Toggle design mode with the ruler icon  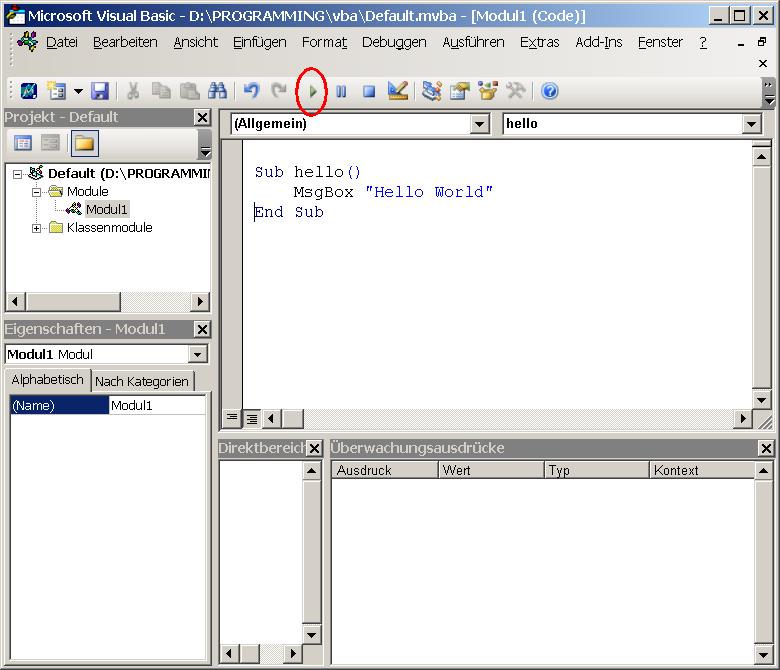[398, 91]
